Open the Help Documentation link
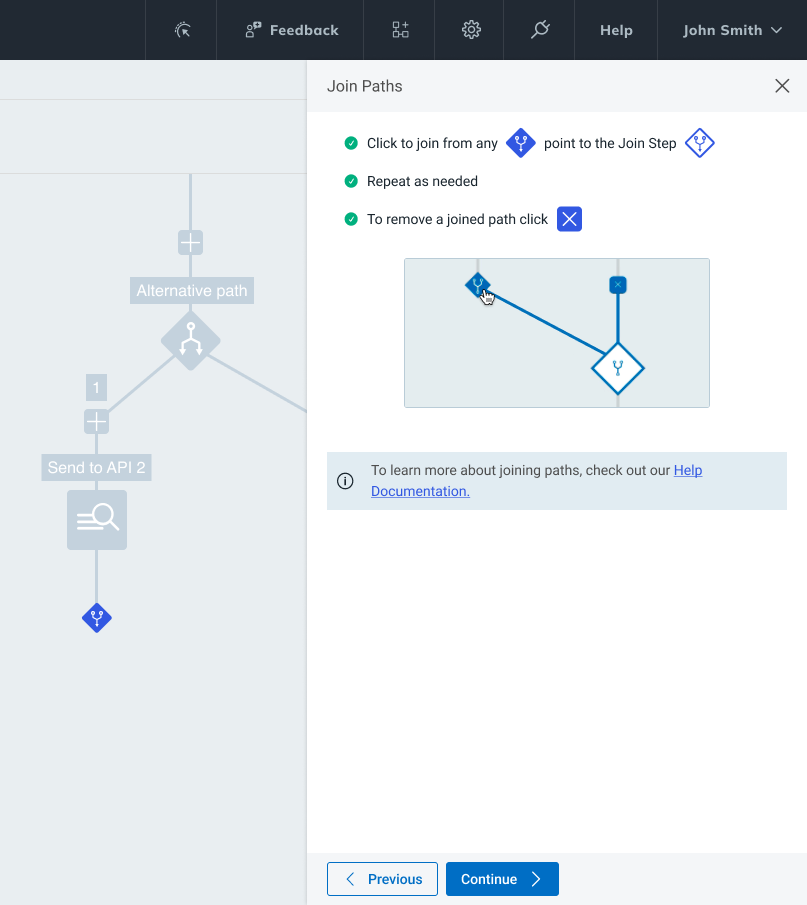This screenshot has height=905, width=807. 420,491
